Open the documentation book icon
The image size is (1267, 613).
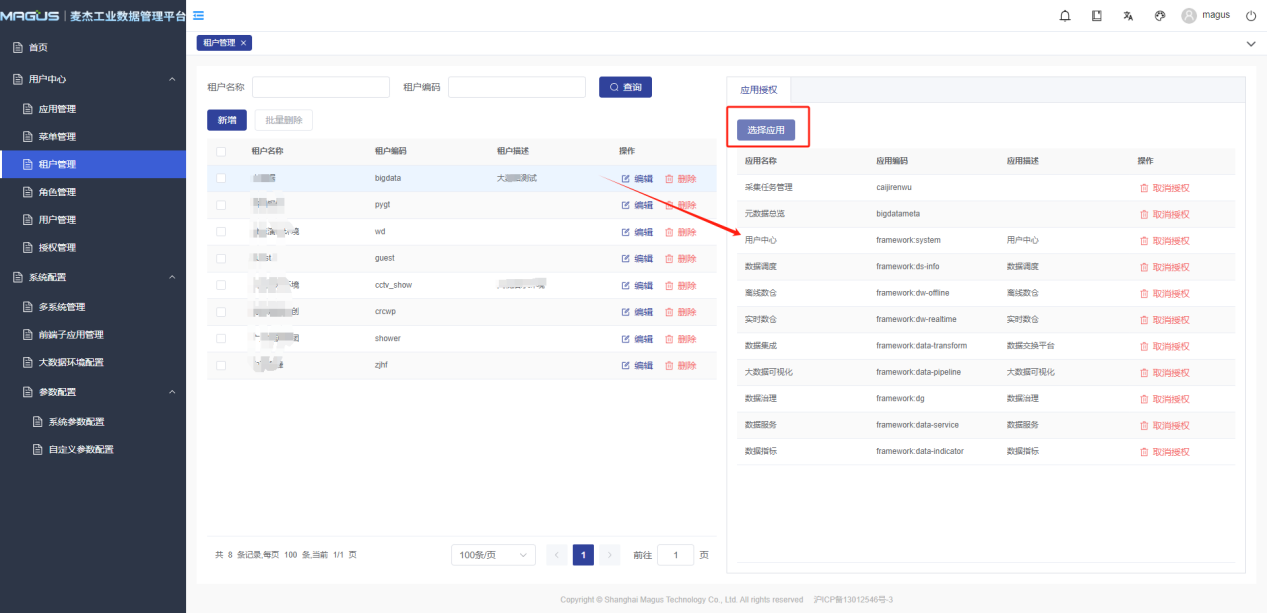[1097, 16]
